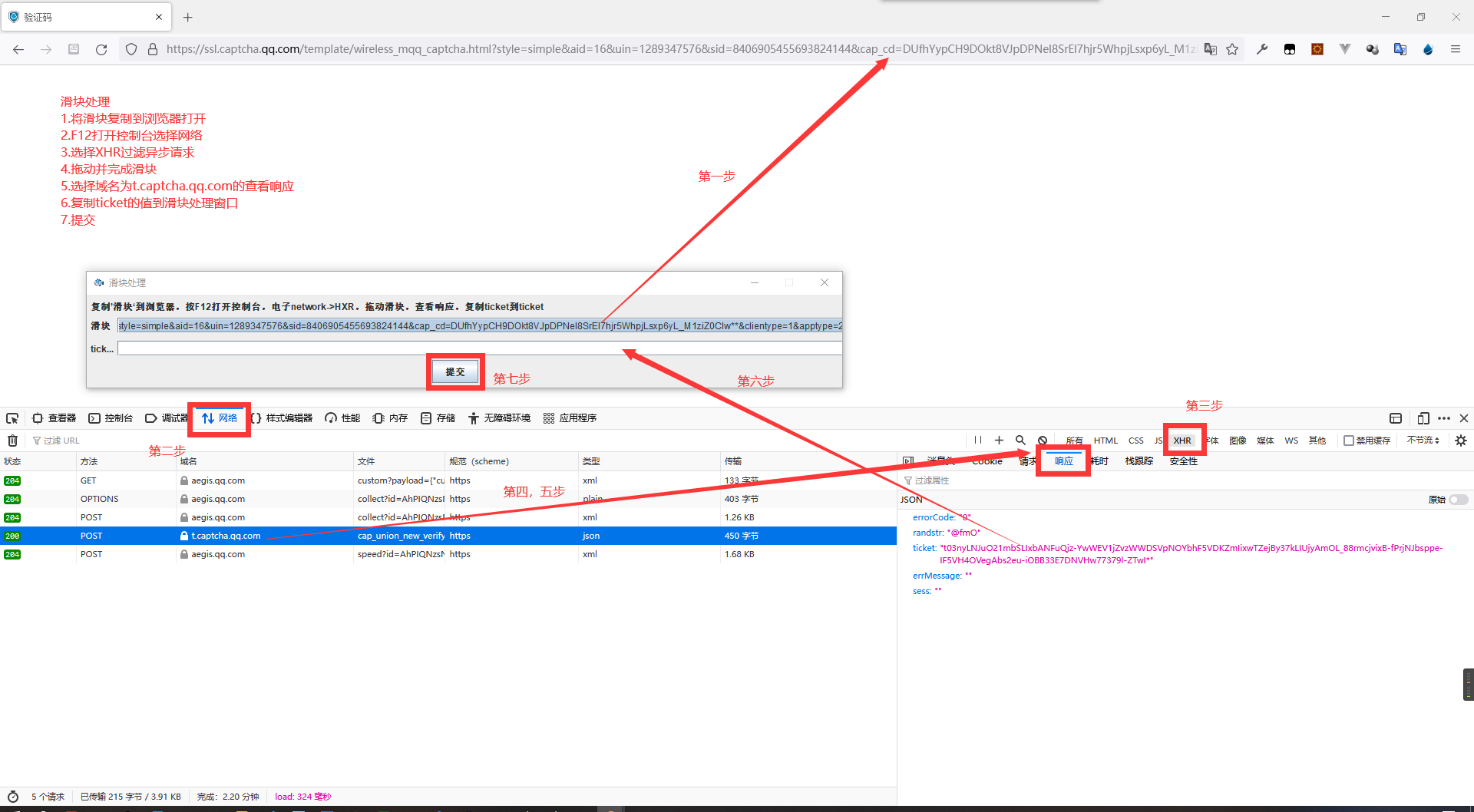Bookmark this page with star icon
This screenshot has width=1474, height=812.
(x=1232, y=49)
